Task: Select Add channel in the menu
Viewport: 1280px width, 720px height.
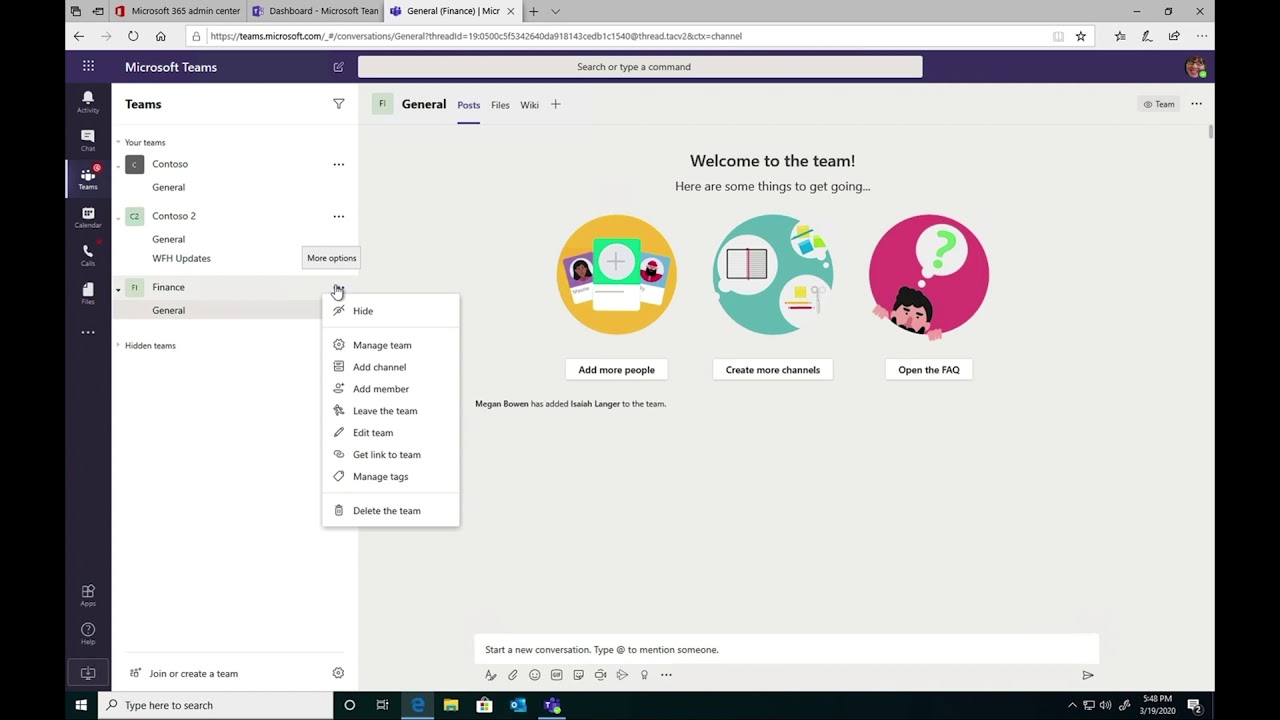Action: pyautogui.click(x=390, y=367)
